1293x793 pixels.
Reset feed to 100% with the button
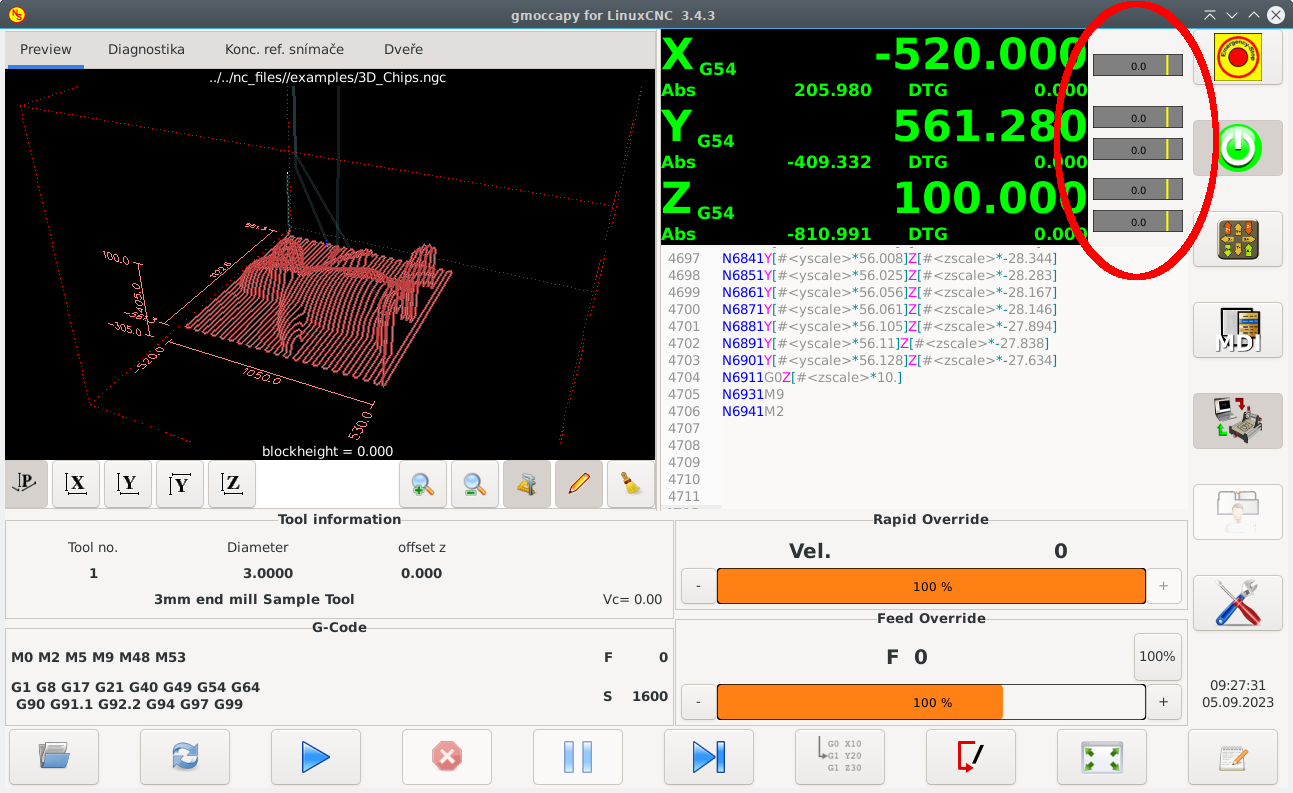pos(1157,657)
